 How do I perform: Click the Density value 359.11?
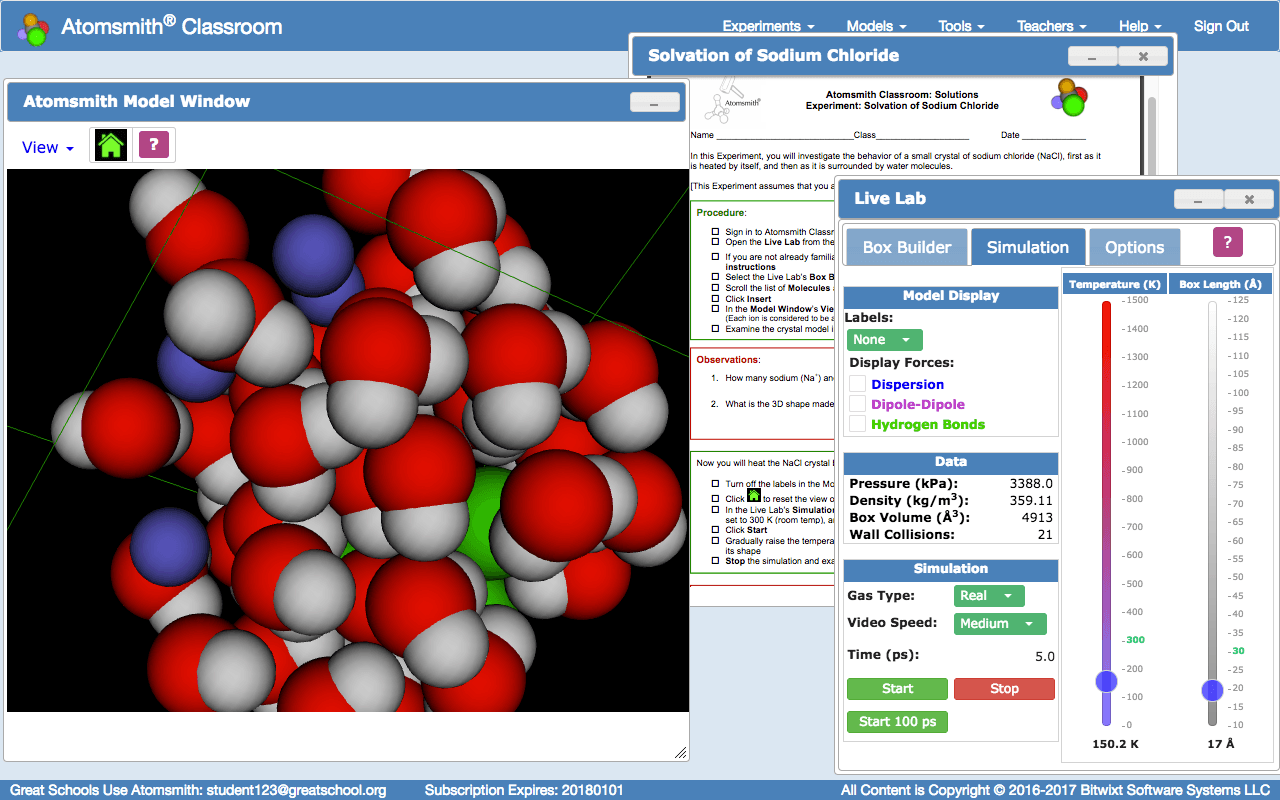pyautogui.click(x=1031, y=500)
